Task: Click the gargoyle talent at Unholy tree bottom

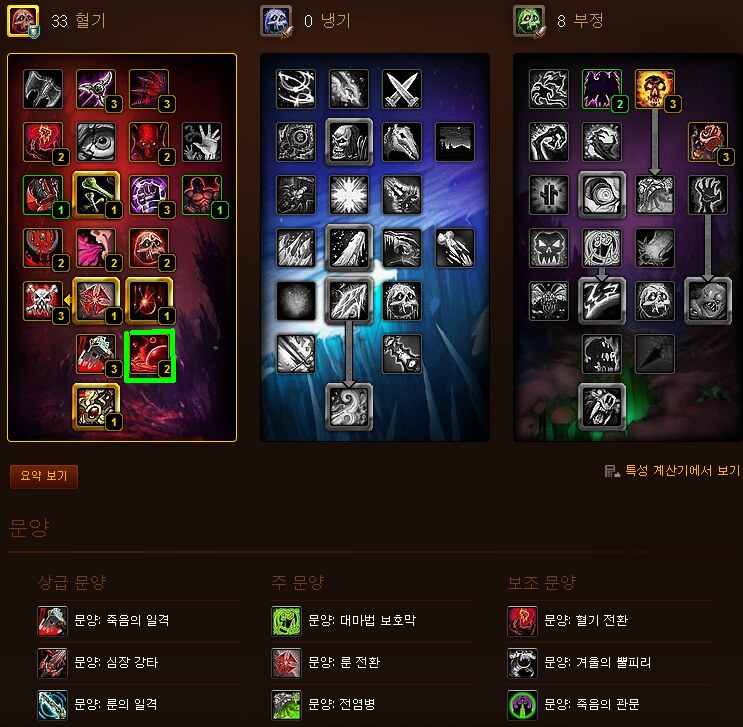Action: (x=602, y=407)
